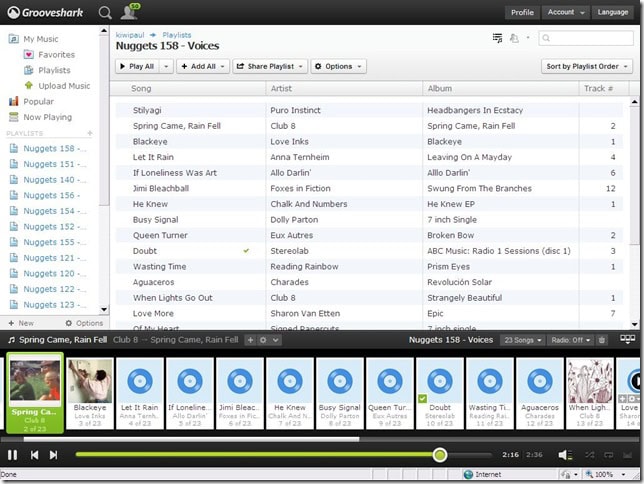The width and height of the screenshot is (644, 484).
Task: Open Now Playing in the sidebar
Action: 40,117
